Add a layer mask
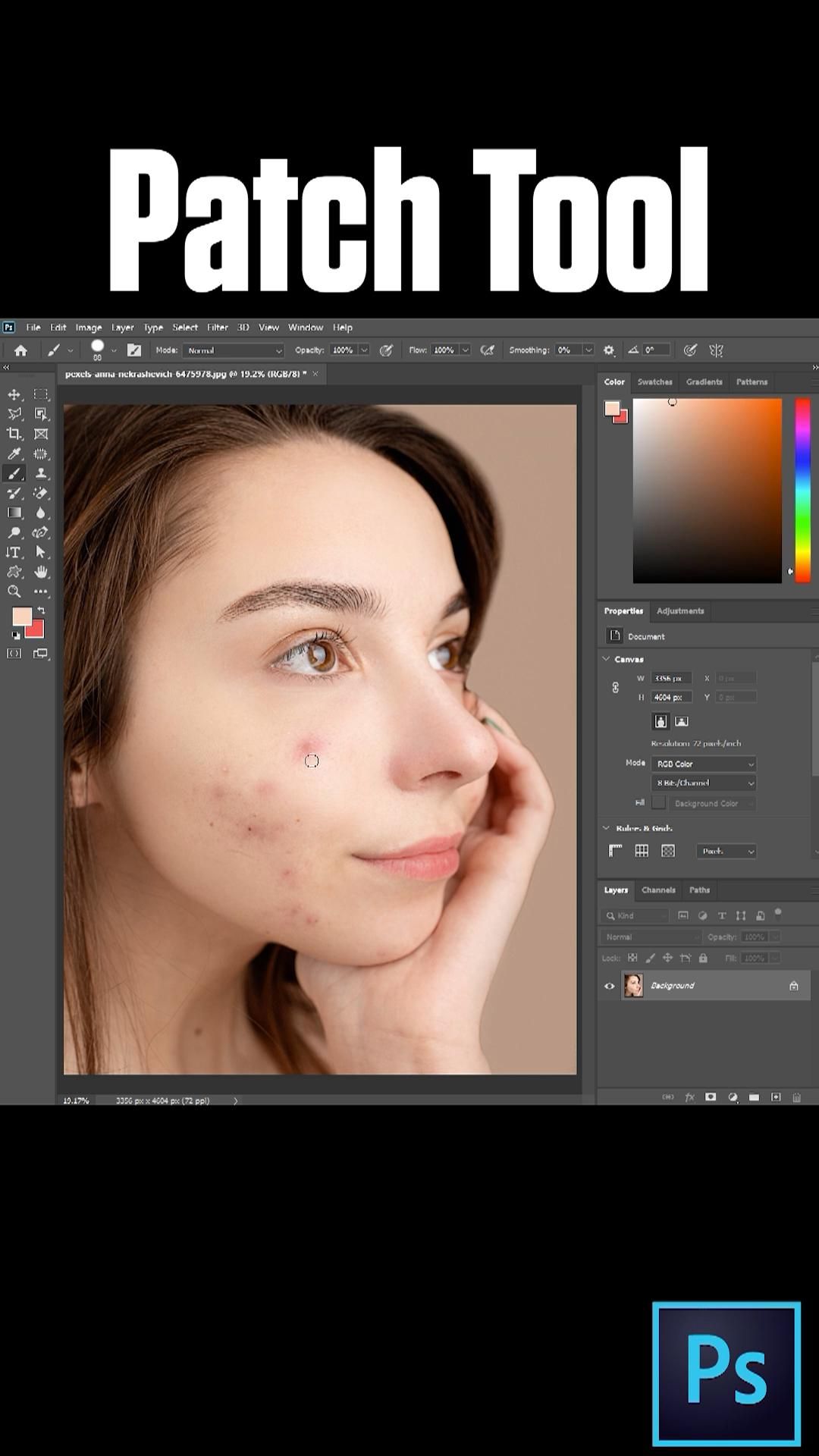Image resolution: width=819 pixels, height=1456 pixels. (x=711, y=1097)
